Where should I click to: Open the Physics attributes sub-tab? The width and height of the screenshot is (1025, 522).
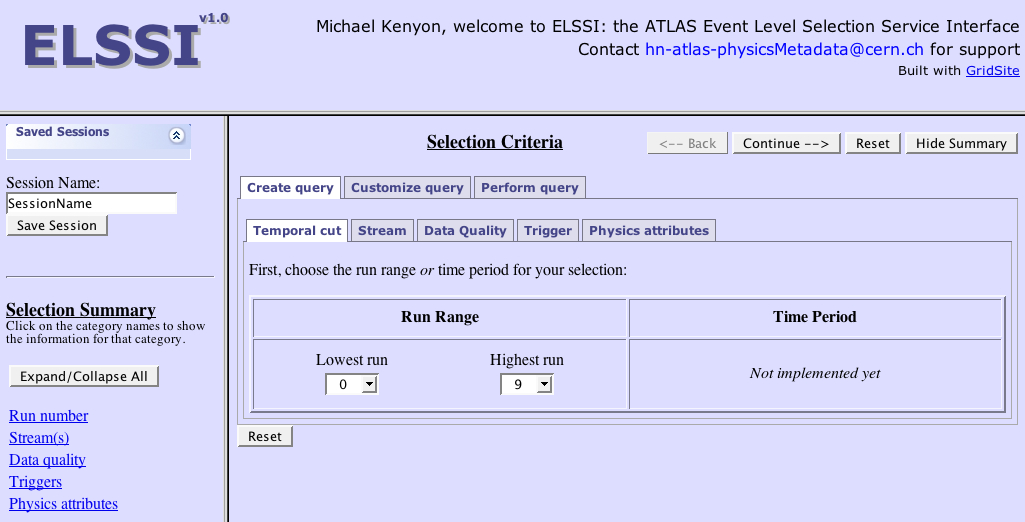(x=648, y=230)
